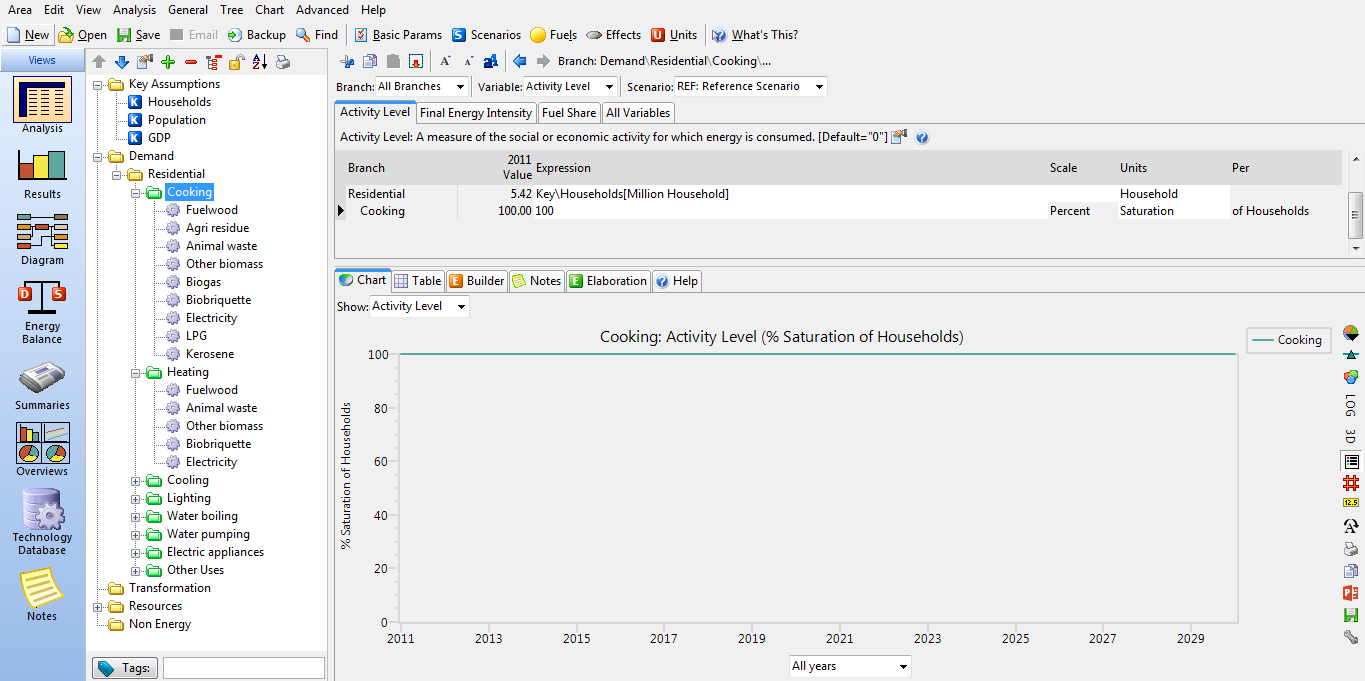Save chart with green floppy disk icon
1365x681 pixels.
click(1351, 615)
